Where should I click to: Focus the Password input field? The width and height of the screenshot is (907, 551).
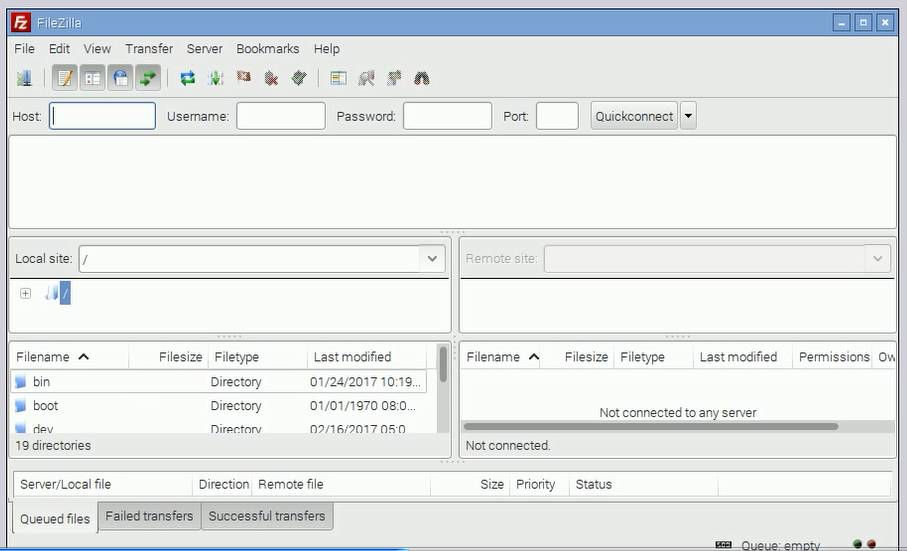click(x=448, y=116)
